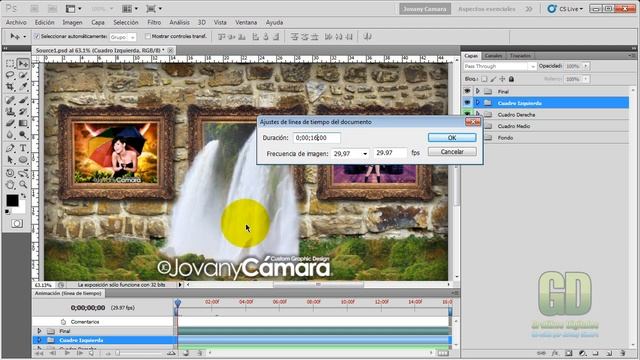This screenshot has height=360, width=640.
Task: Switch to the Trazados tab
Action: [x=520, y=56]
